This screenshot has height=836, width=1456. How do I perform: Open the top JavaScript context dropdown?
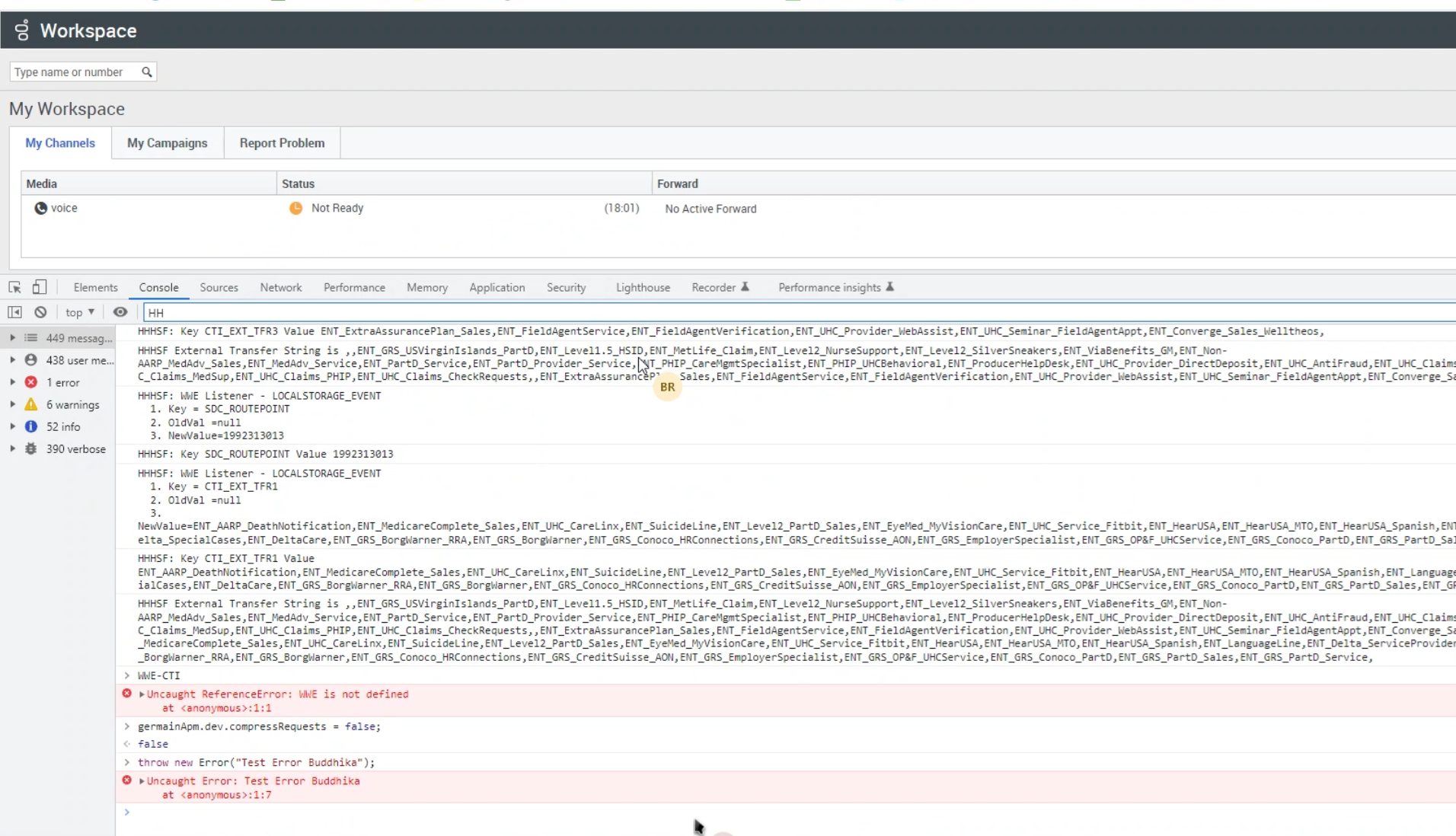tap(80, 312)
